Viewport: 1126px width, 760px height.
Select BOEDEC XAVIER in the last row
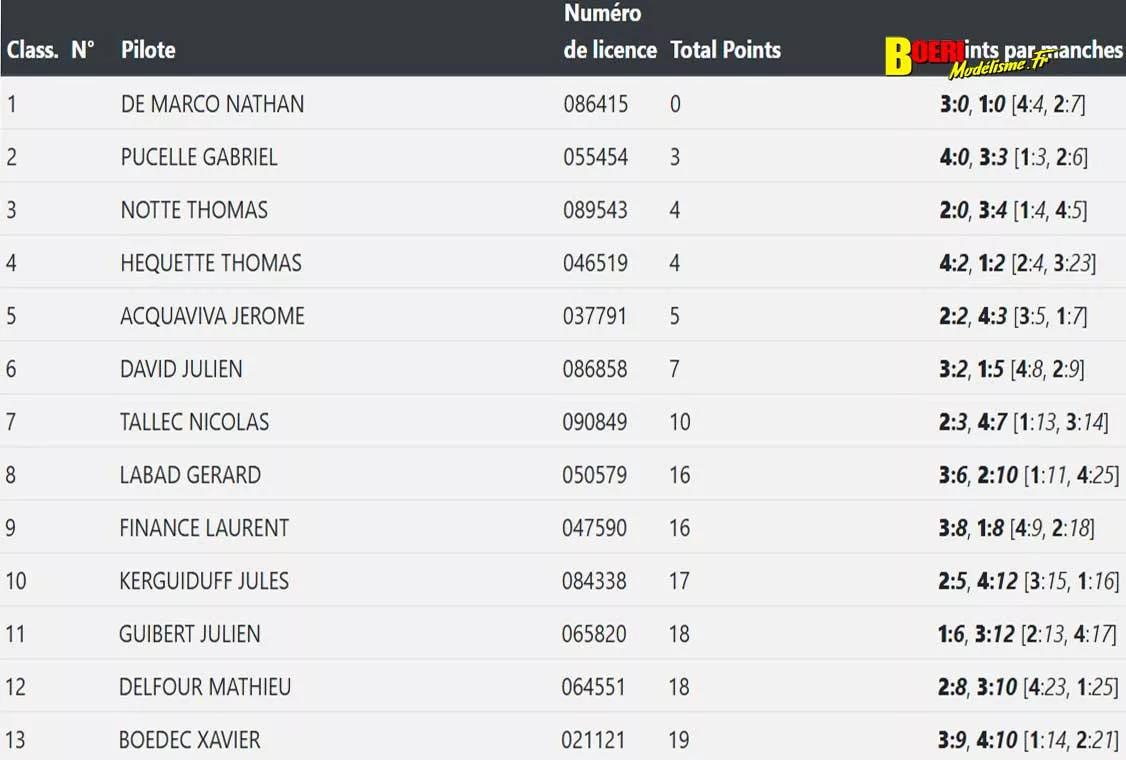(190, 740)
